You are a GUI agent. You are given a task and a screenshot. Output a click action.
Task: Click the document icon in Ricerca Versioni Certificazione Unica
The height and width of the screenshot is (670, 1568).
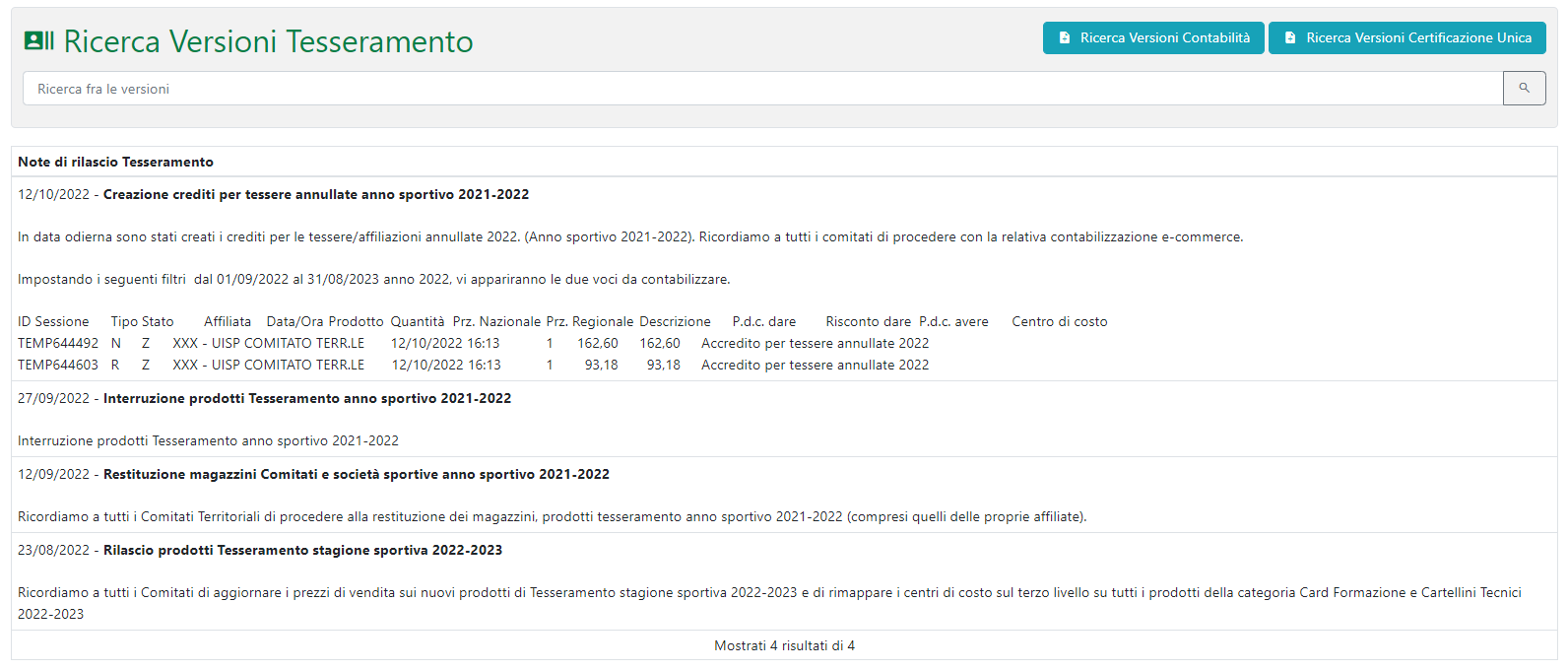[1290, 38]
